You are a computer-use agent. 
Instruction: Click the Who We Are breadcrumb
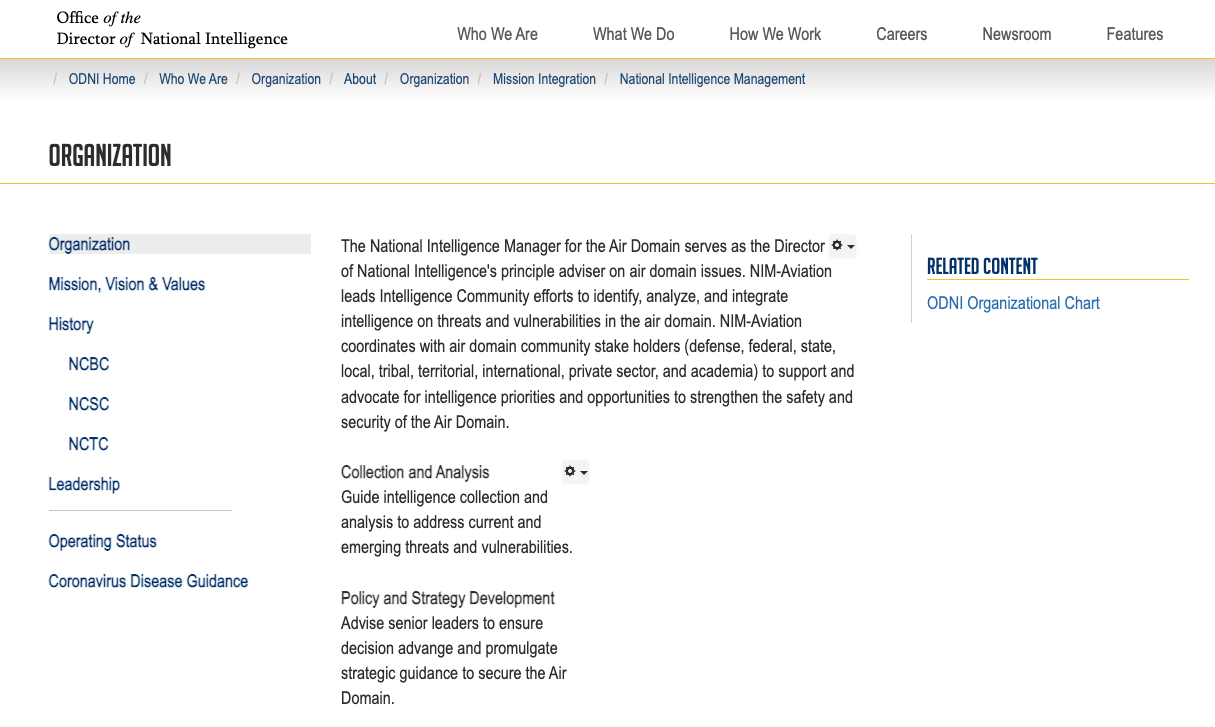193,79
